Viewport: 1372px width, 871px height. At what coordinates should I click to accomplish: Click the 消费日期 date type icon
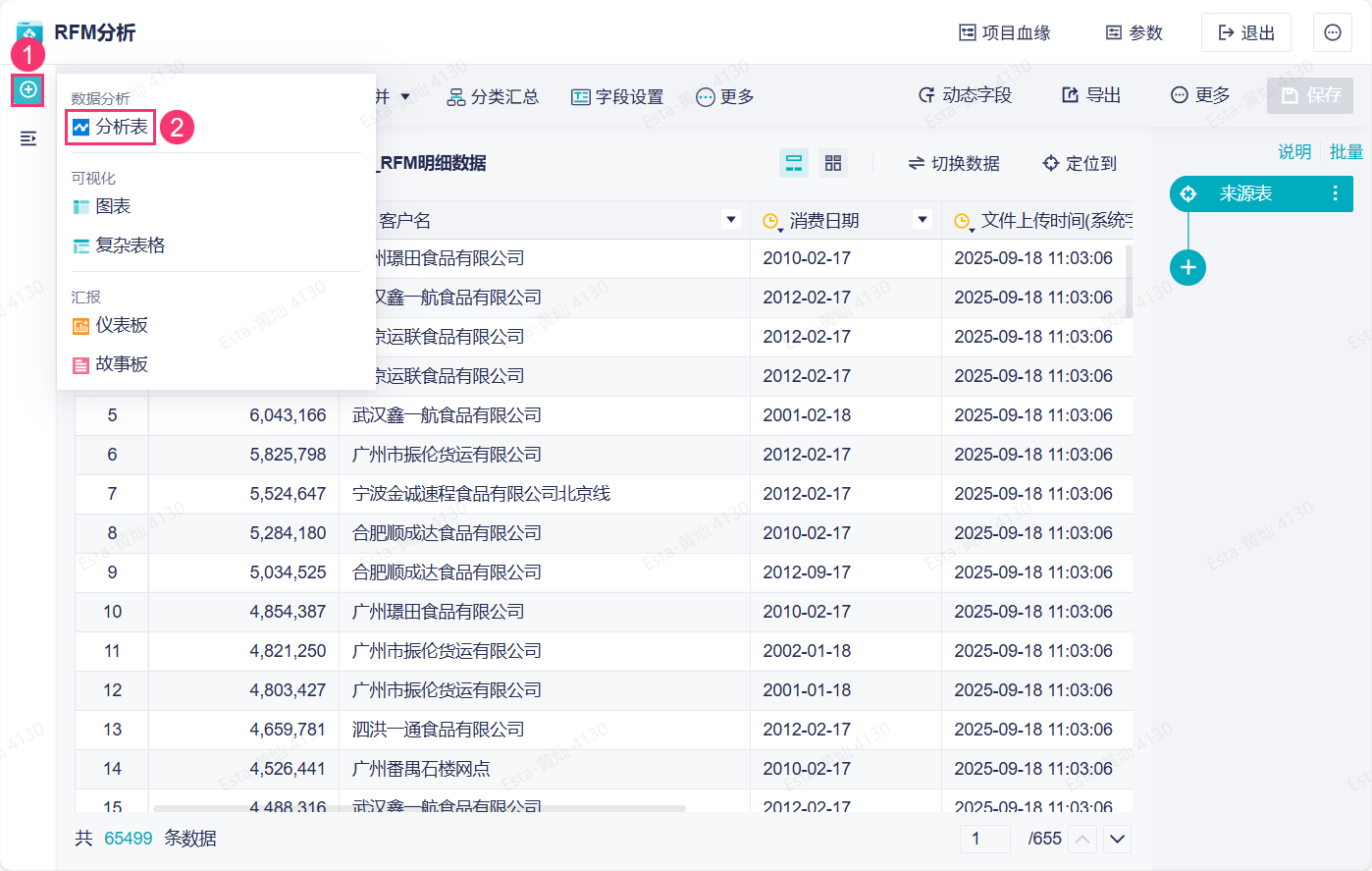(x=771, y=222)
